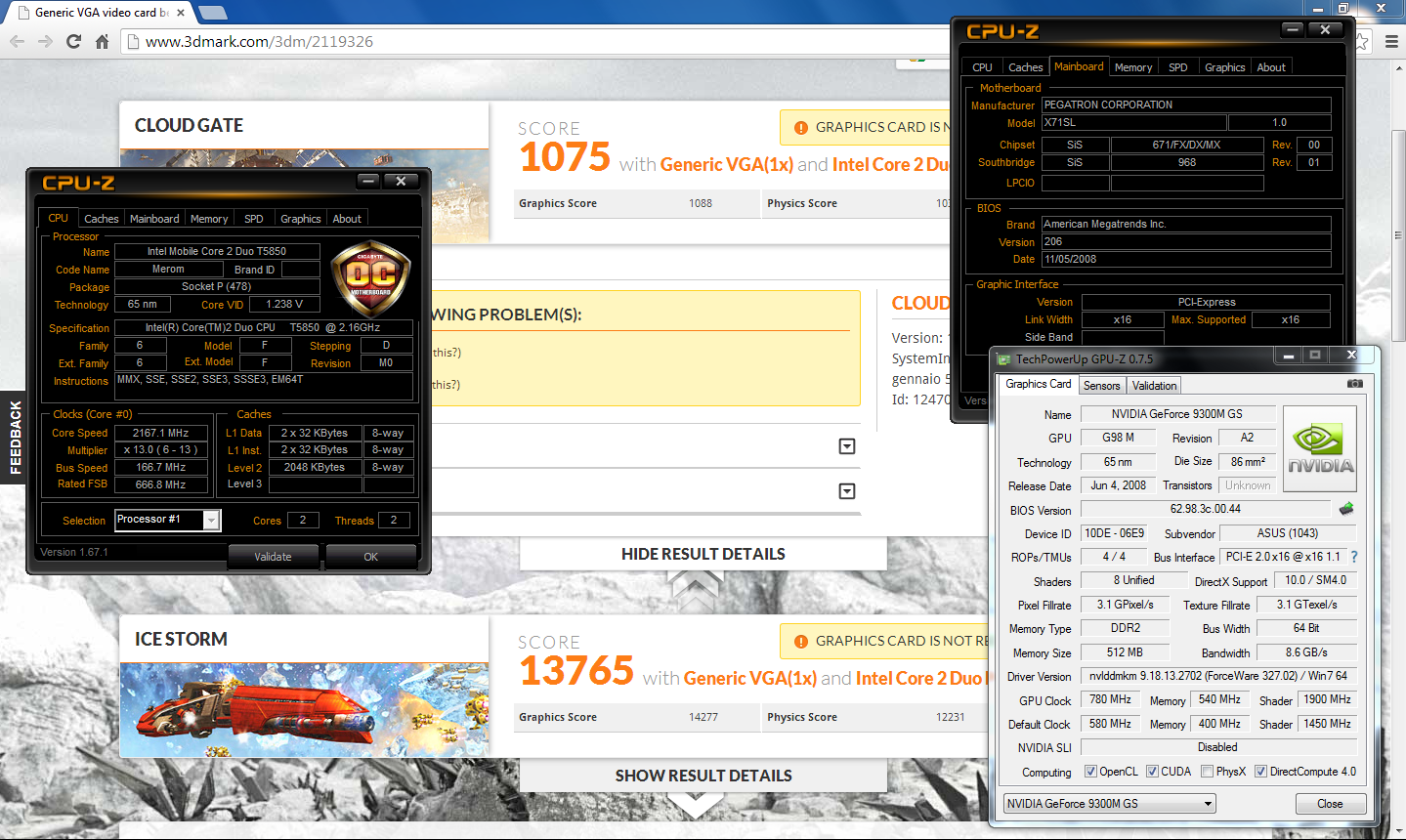Open the Mainboard tab in left CPU-Z

(x=154, y=219)
